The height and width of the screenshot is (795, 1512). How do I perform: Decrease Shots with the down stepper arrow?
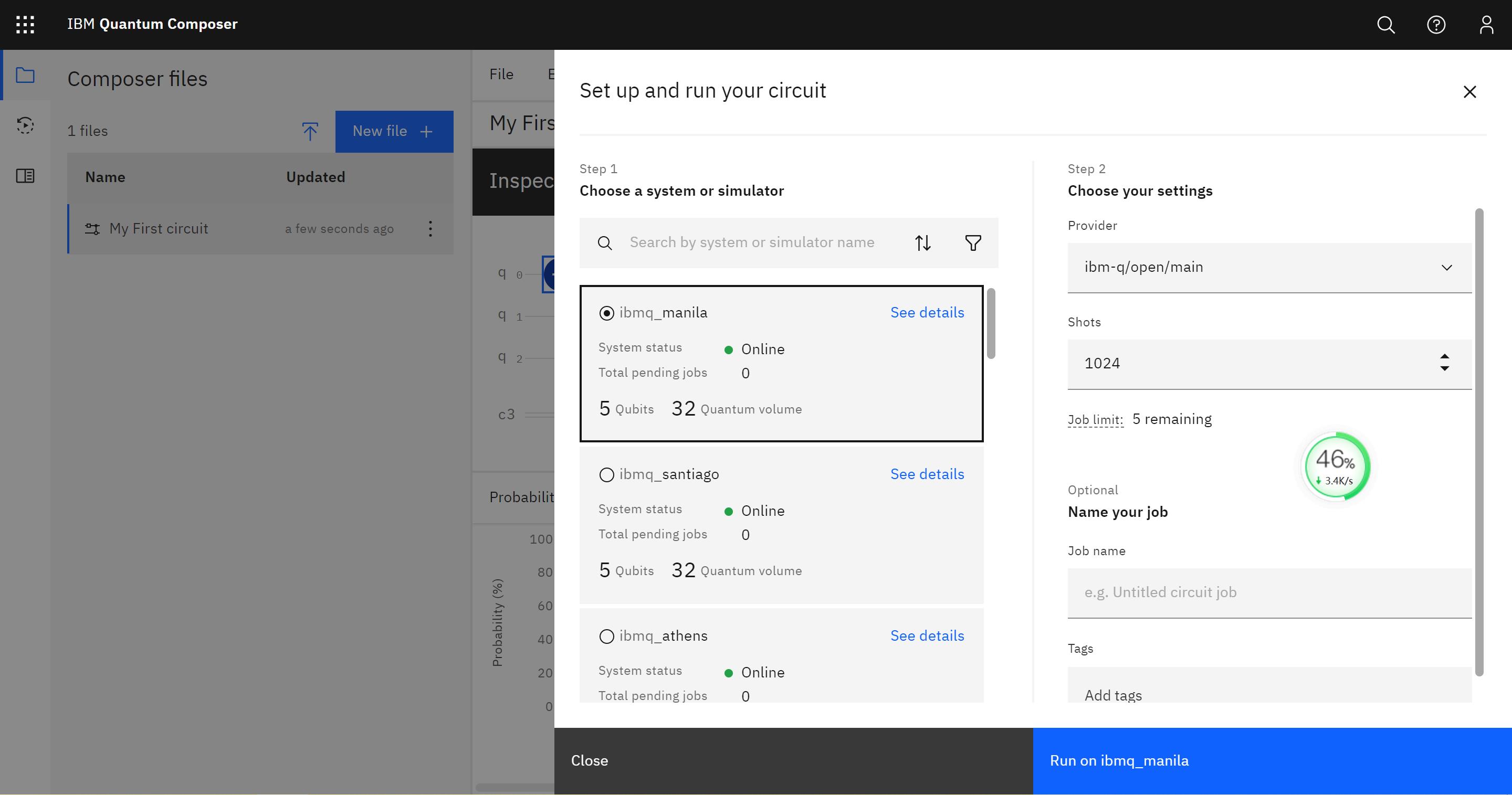pos(1444,368)
